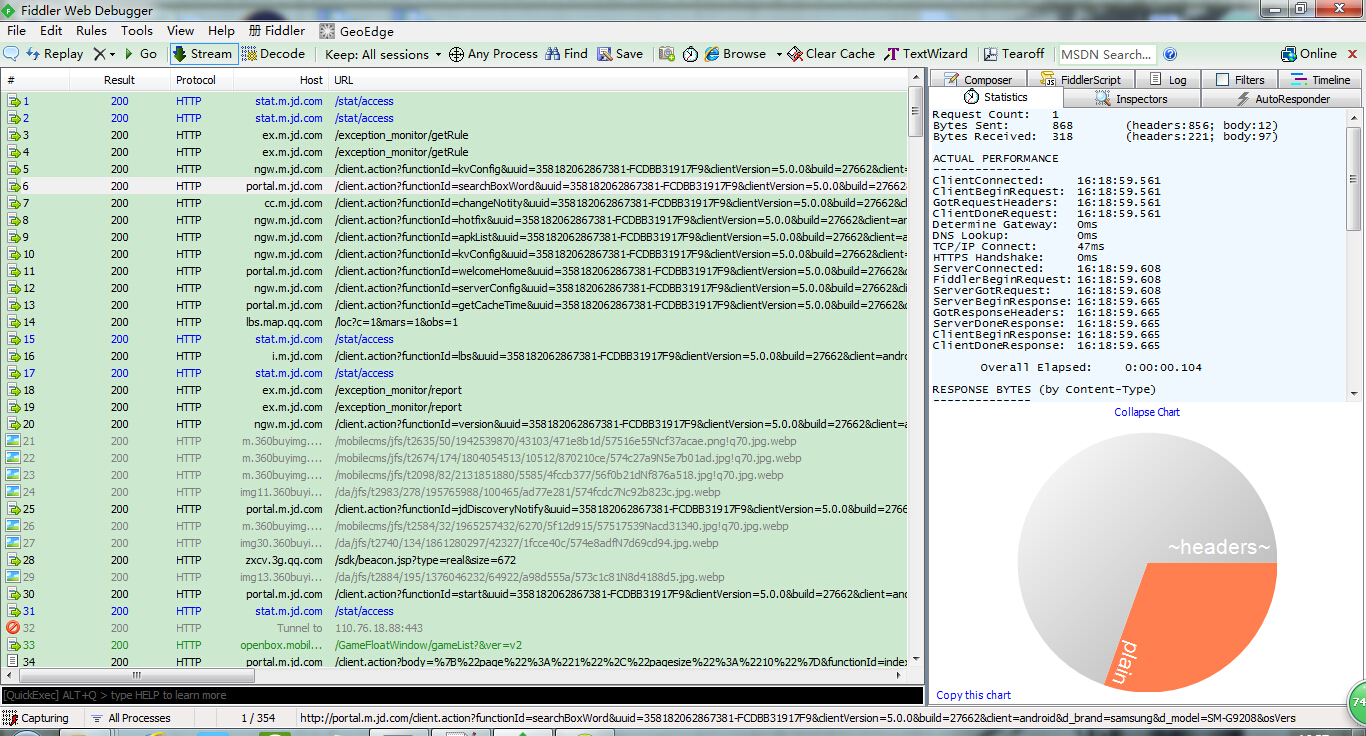Click the Go resume button
This screenshot has height=736, width=1366.
[x=141, y=54]
